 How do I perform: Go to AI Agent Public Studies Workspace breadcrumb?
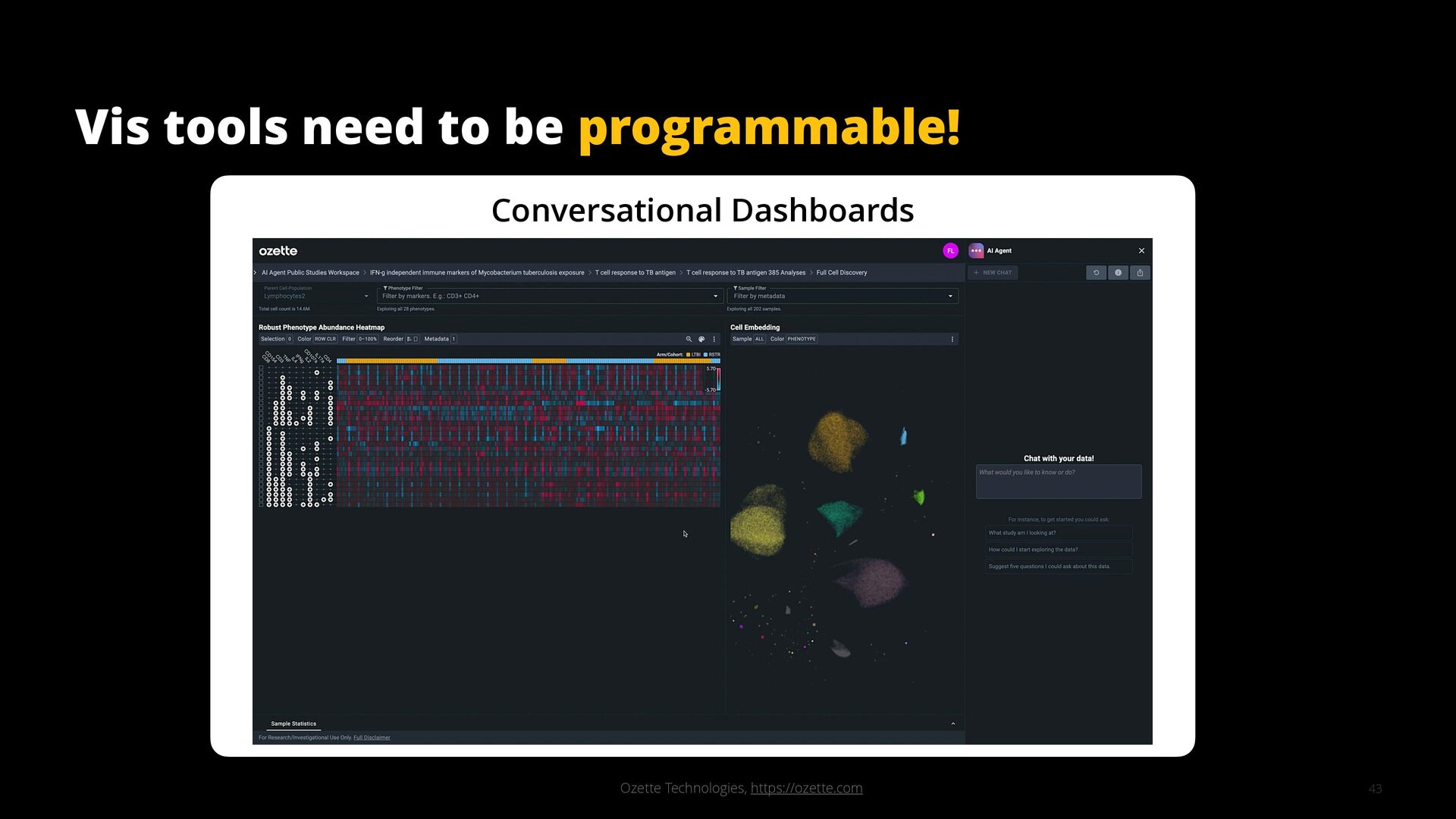click(x=310, y=272)
